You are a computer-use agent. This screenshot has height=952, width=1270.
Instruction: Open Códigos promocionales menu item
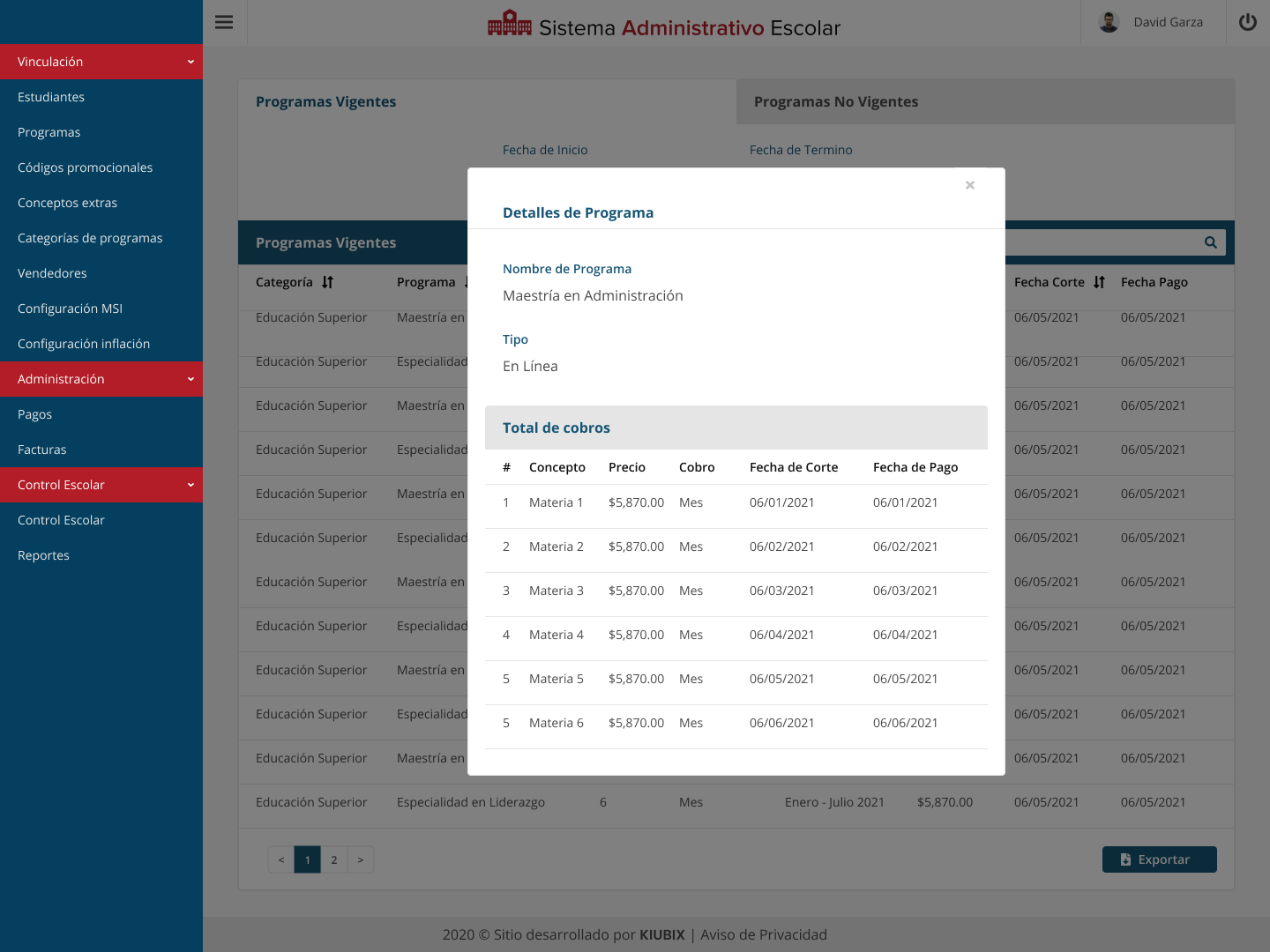click(x=85, y=167)
